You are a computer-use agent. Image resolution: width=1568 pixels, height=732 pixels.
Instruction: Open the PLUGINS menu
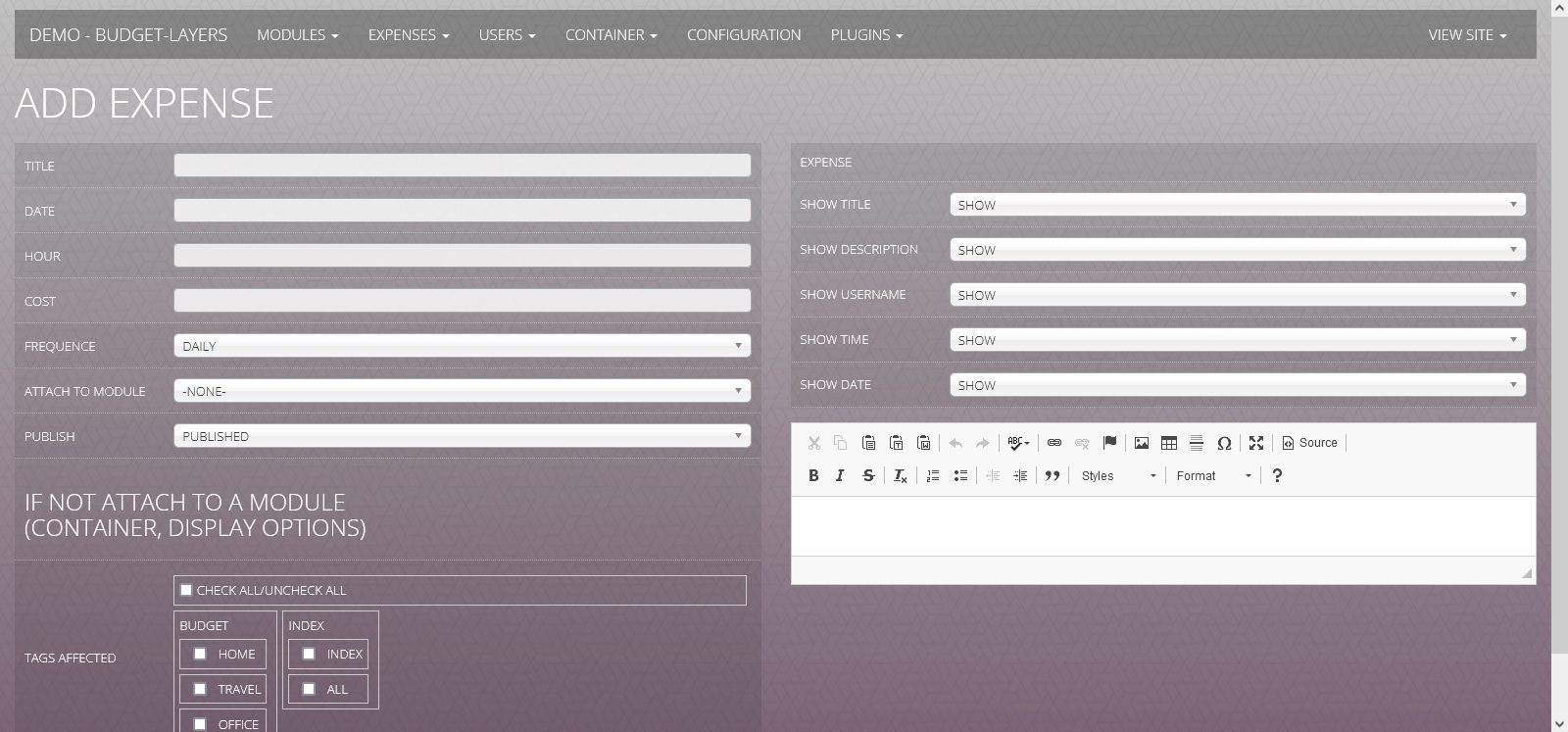(x=866, y=35)
